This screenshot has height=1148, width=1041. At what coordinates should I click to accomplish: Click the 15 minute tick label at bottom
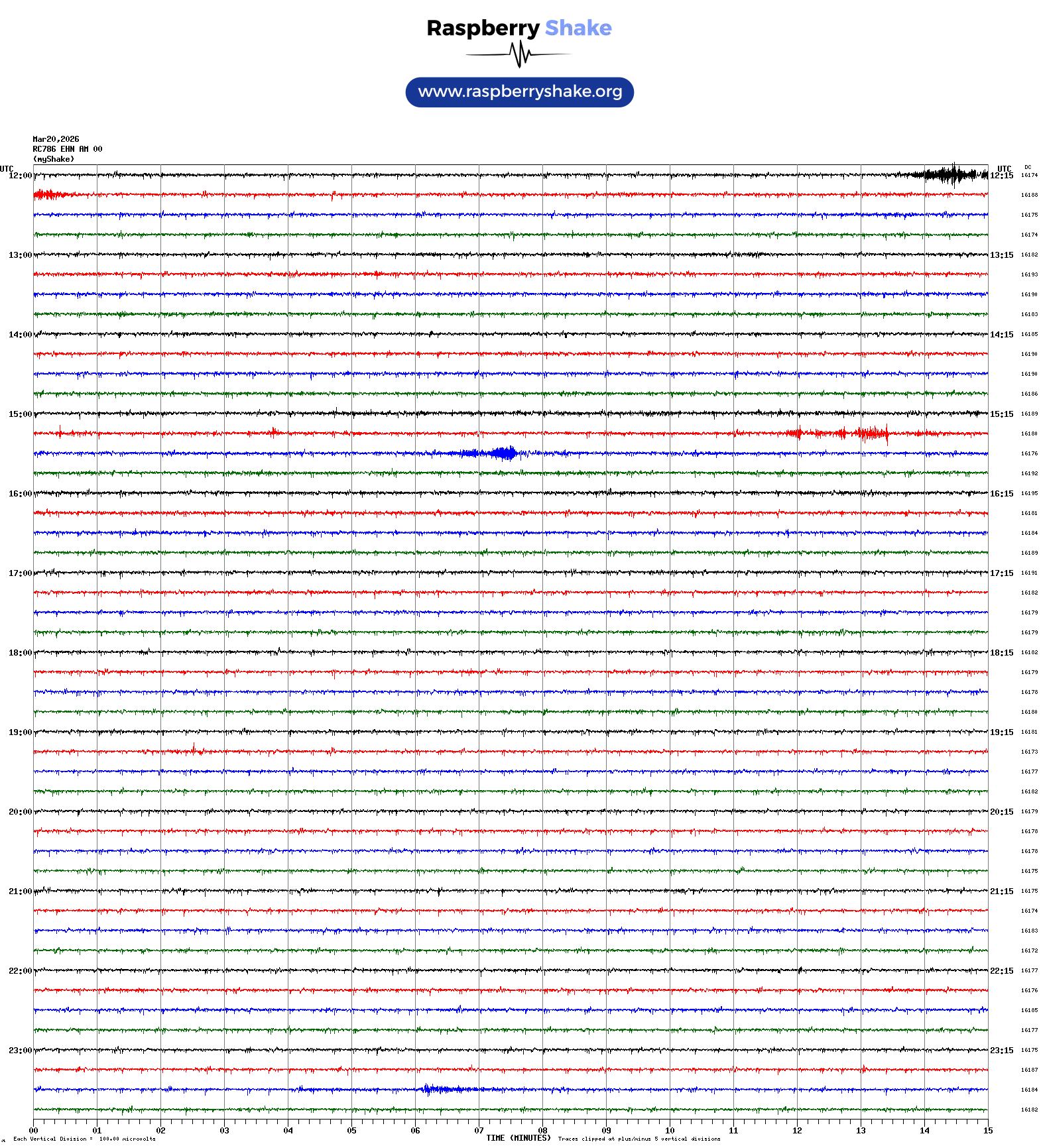tap(987, 1131)
